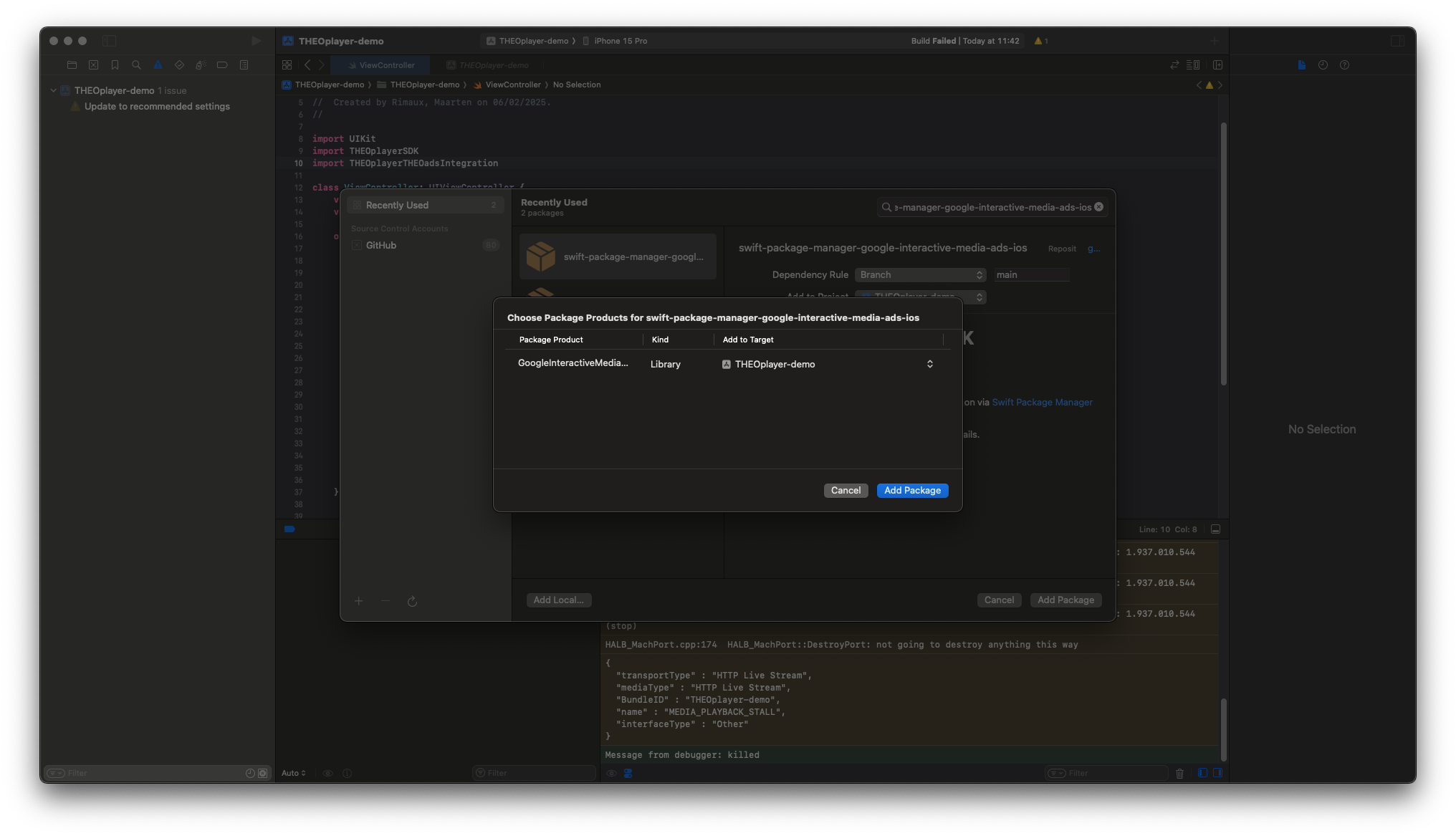The image size is (1456, 836).
Task: Open the Breakpoint navigator
Action: click(222, 64)
